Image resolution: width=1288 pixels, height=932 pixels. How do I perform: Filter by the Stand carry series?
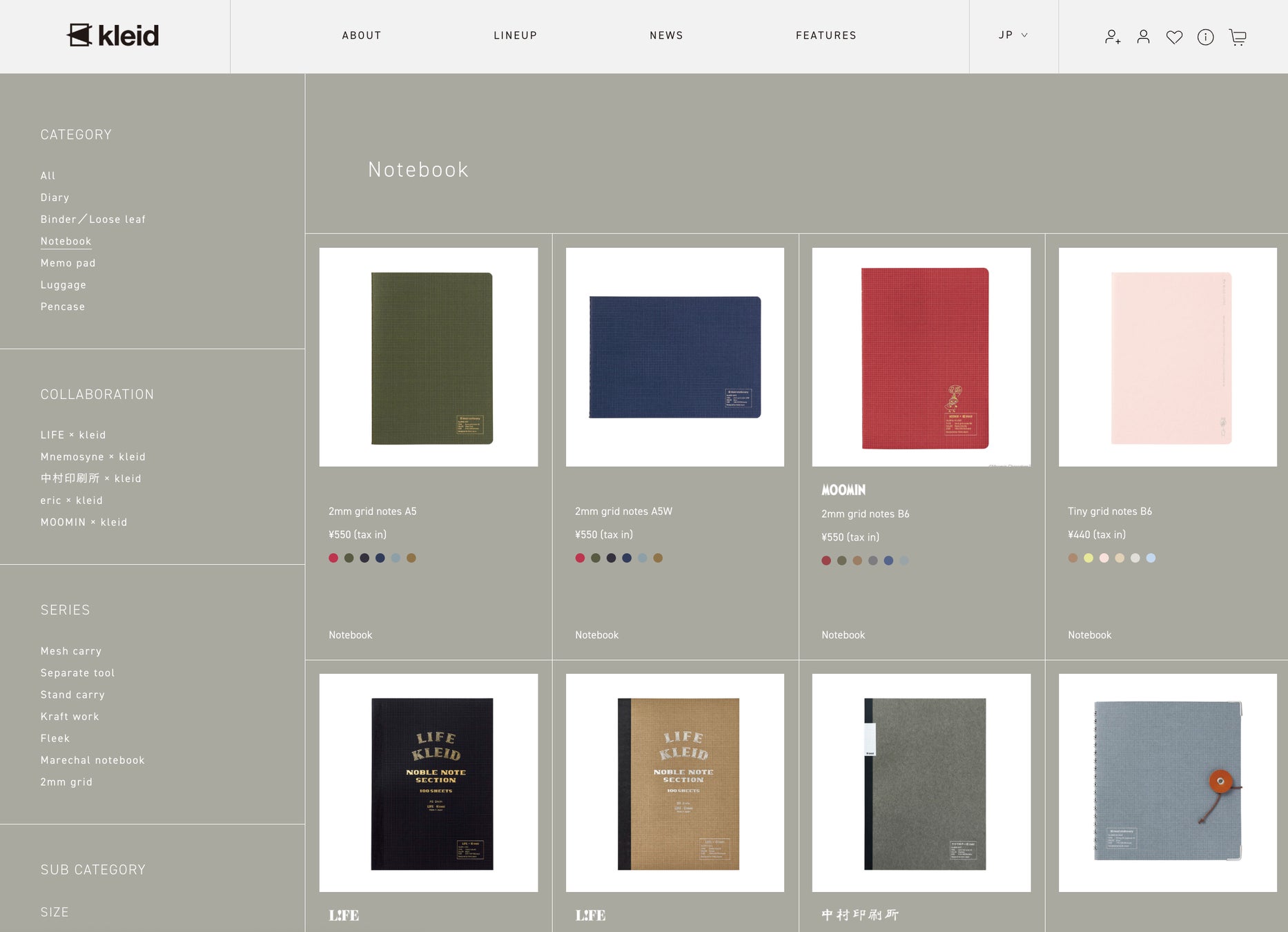tap(72, 695)
